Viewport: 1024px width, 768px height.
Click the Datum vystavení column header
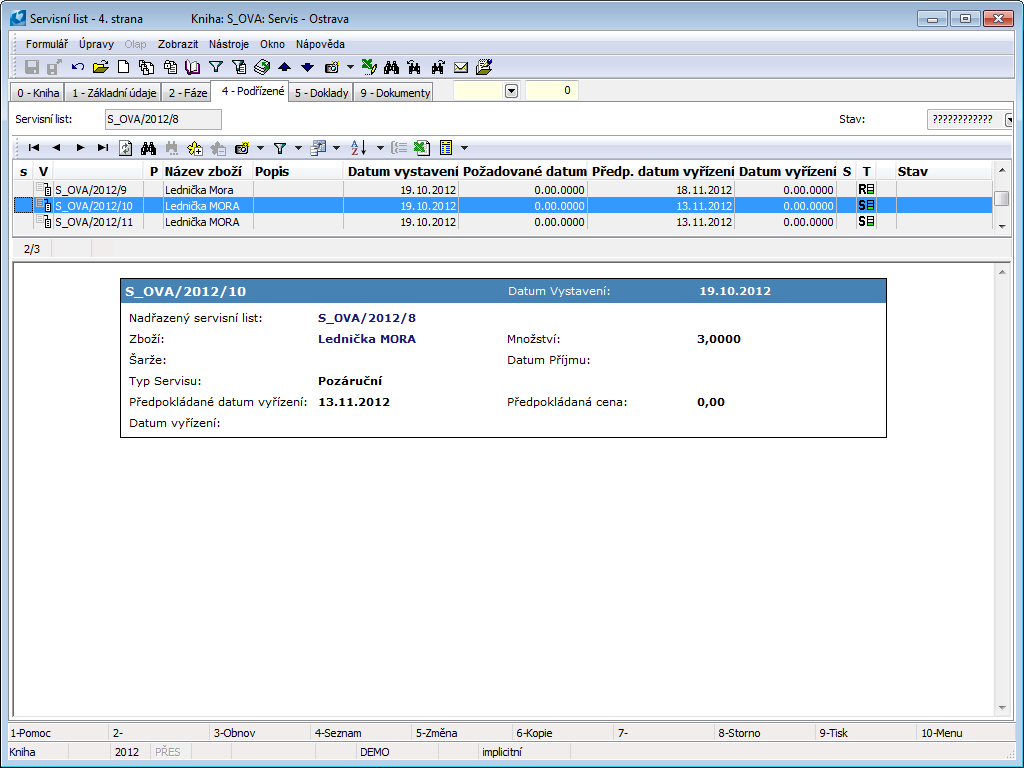pyautogui.click(x=402, y=171)
